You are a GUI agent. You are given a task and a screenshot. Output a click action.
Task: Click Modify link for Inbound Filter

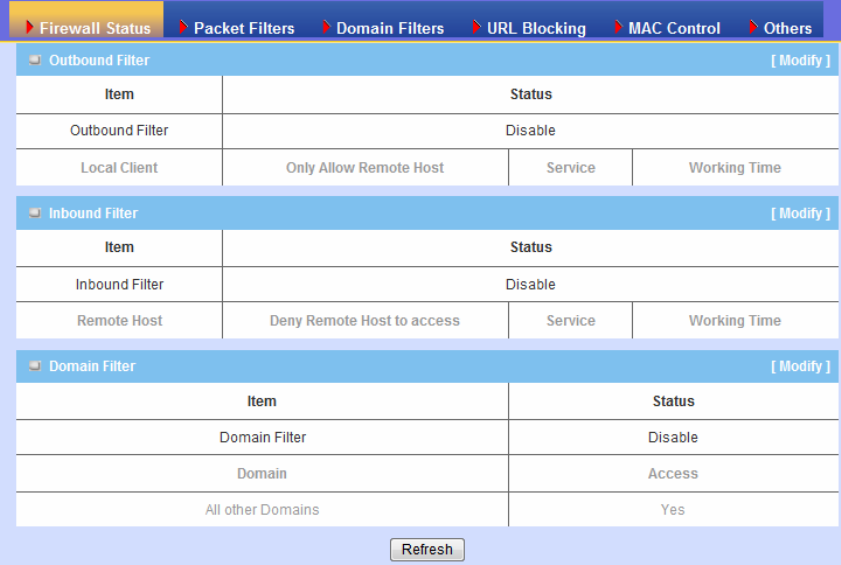coord(800,214)
